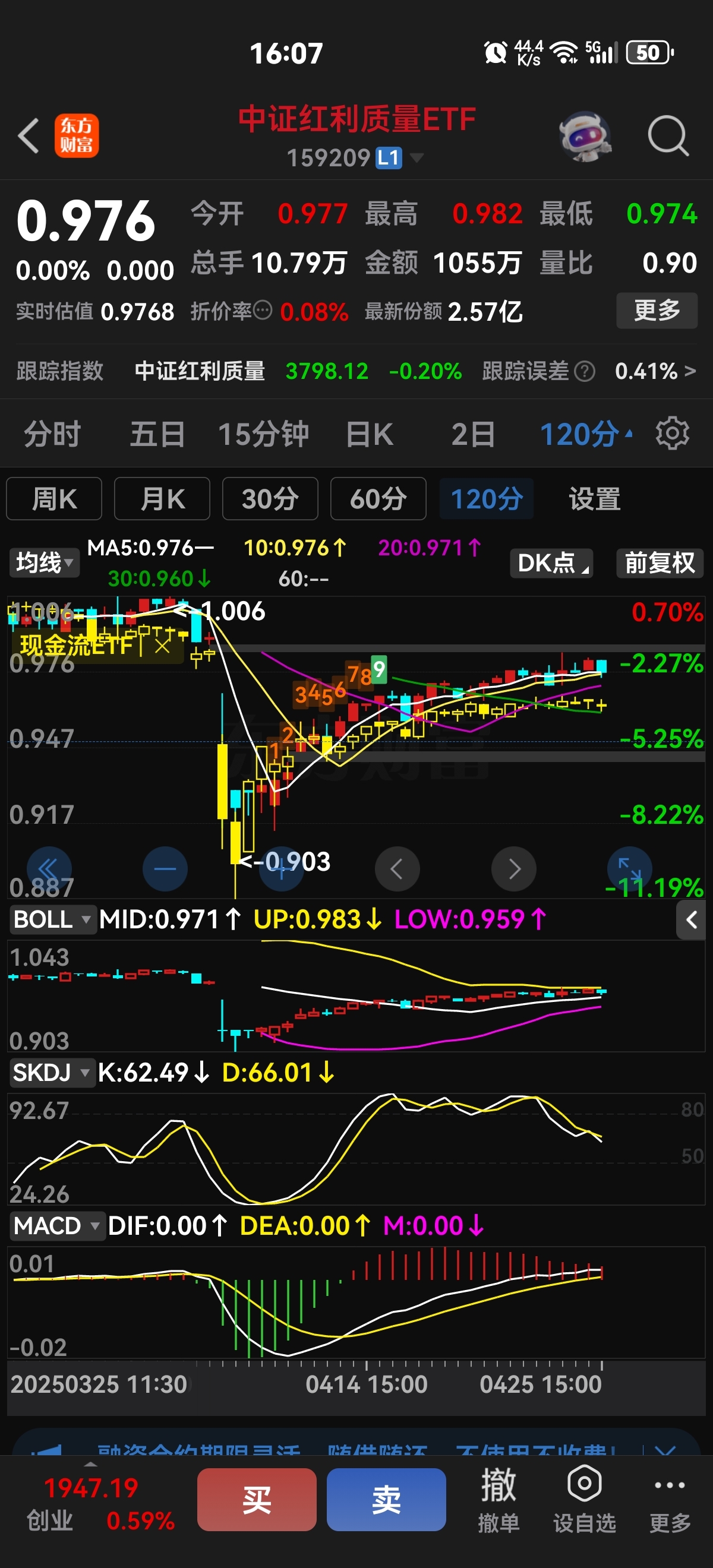The height and width of the screenshot is (1568, 713).
Task: Open the bottom 更多 dots menu
Action: 670,1499
